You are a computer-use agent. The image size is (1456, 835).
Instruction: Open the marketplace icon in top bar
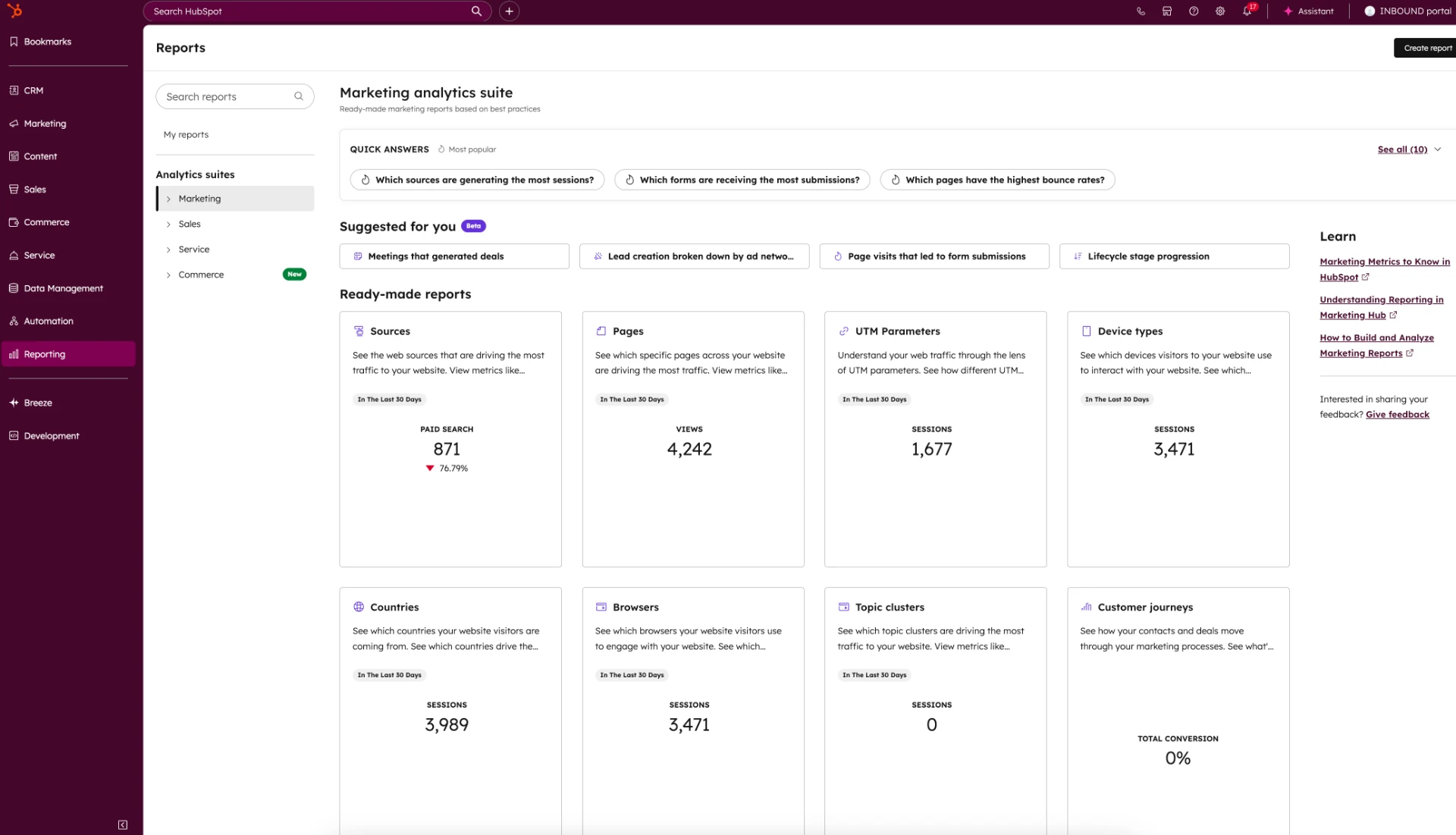1167,11
